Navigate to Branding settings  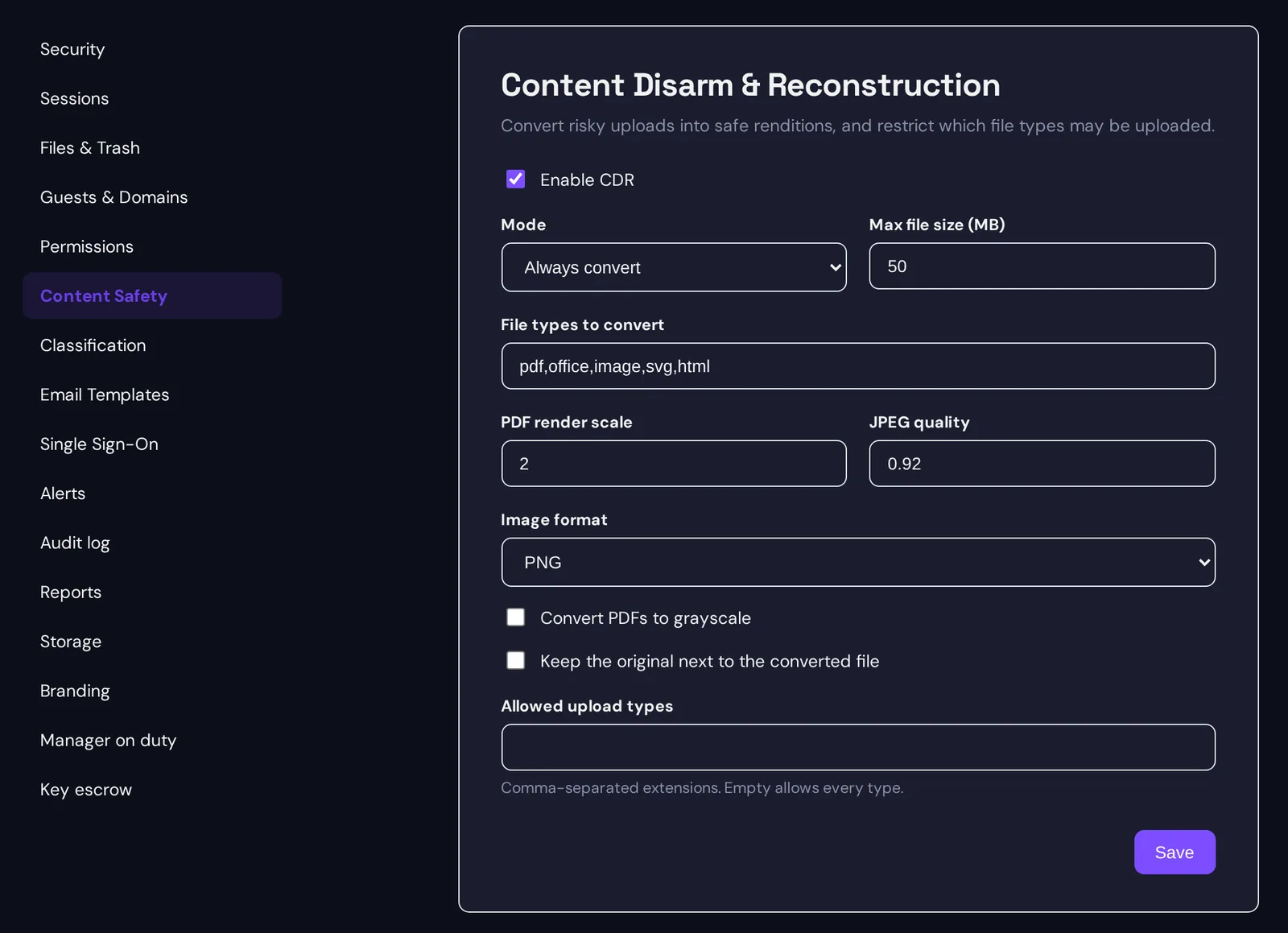click(152, 691)
